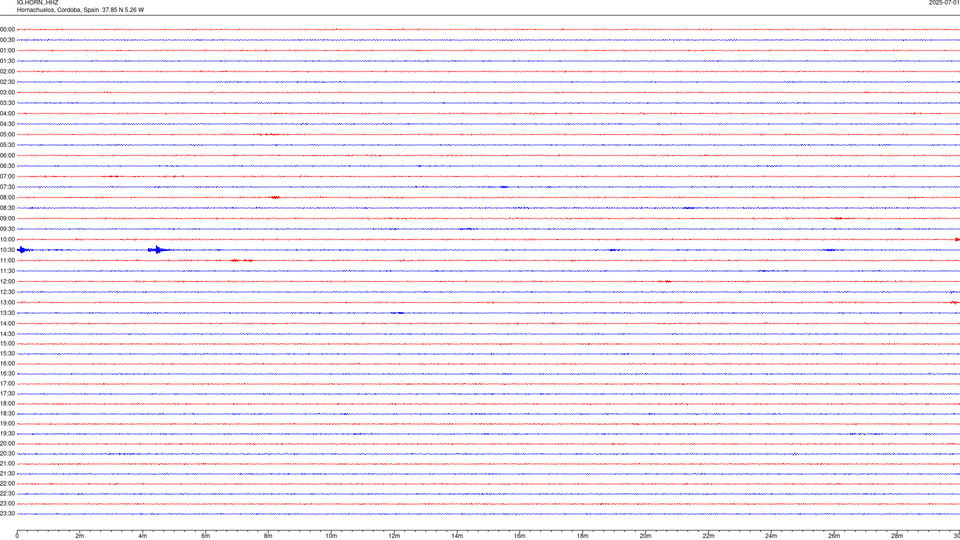Select the 4m axis tick label
Image resolution: width=960 pixels, height=540 pixels.
pos(143,536)
